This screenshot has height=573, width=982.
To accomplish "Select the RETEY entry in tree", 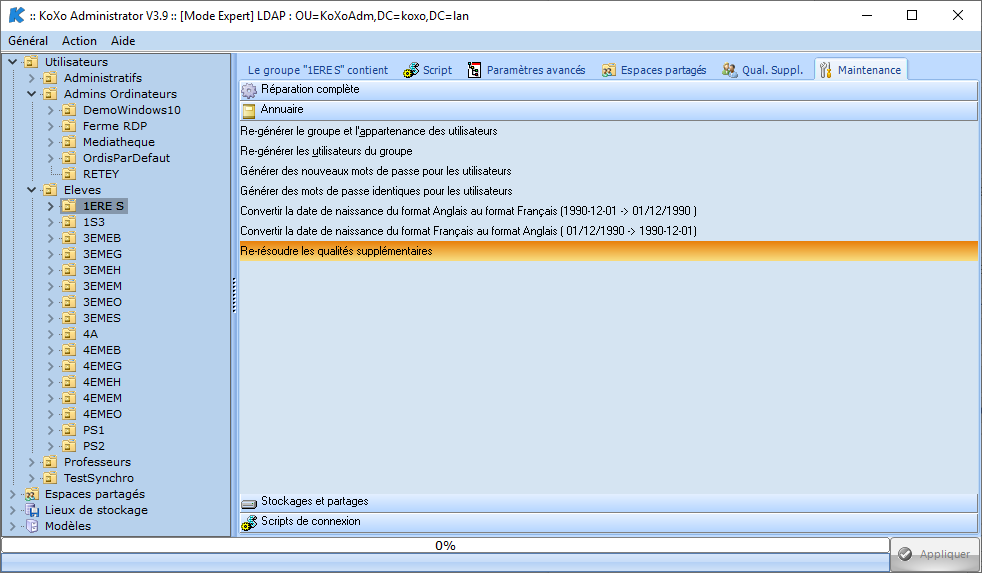I will (x=101, y=174).
